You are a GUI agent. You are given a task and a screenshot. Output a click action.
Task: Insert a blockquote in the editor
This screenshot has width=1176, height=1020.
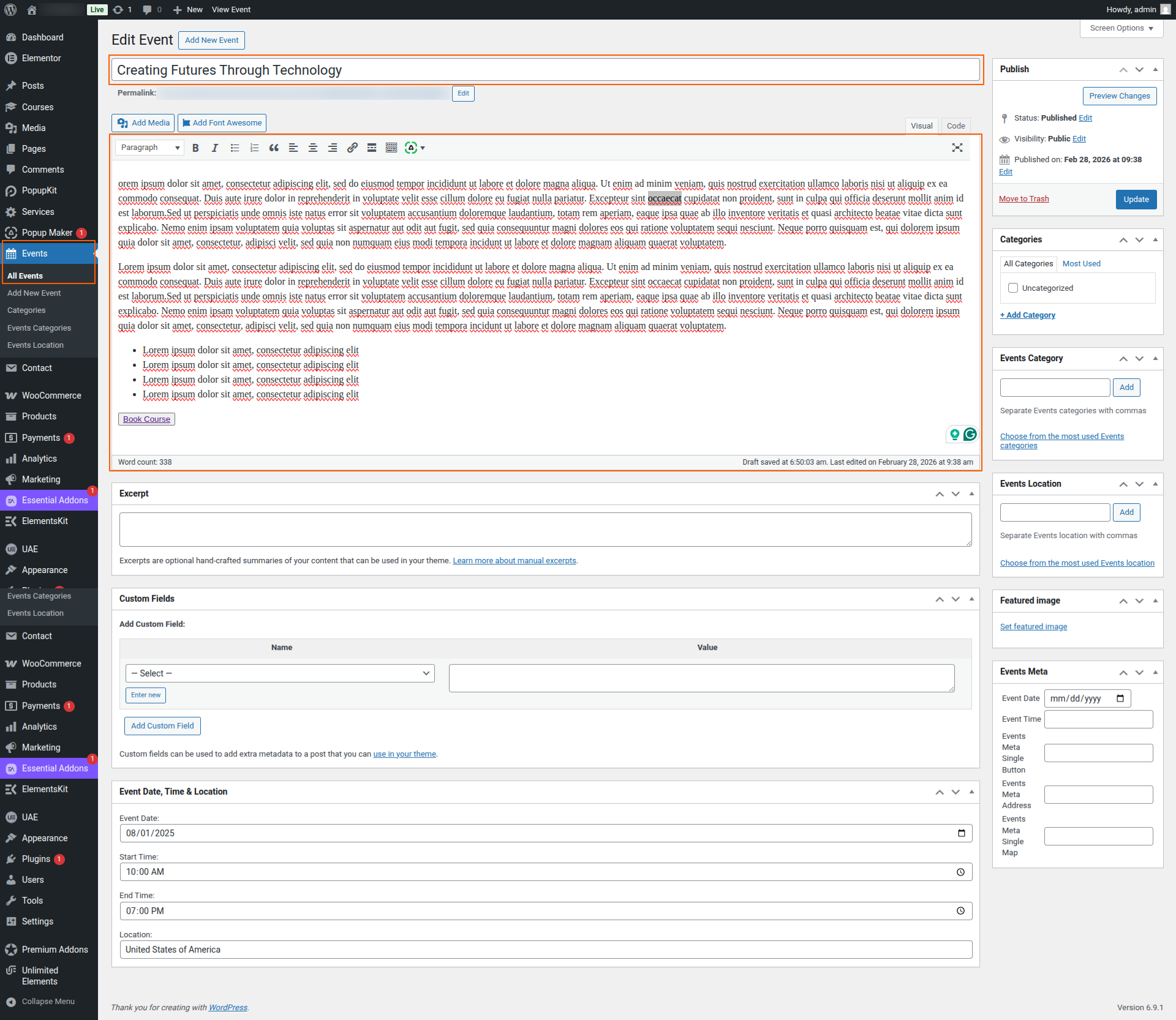[x=274, y=148]
